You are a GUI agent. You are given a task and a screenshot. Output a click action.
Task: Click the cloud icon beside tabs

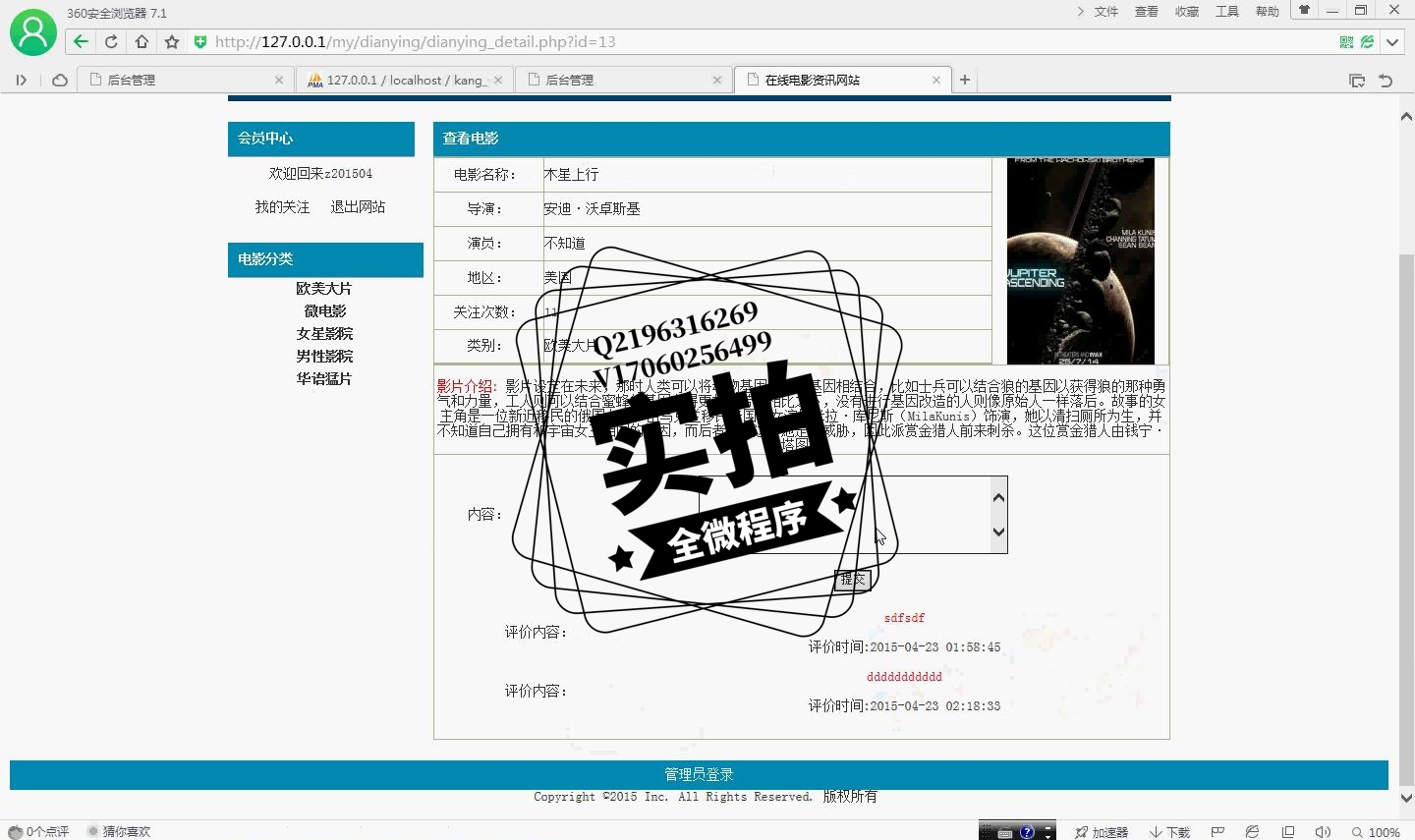[60, 80]
